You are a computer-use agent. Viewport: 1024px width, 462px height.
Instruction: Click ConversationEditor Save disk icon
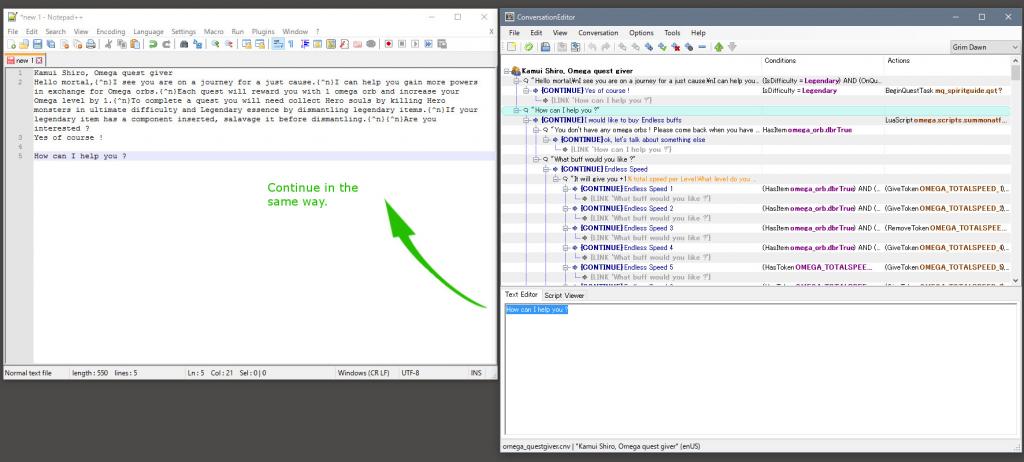click(545, 47)
